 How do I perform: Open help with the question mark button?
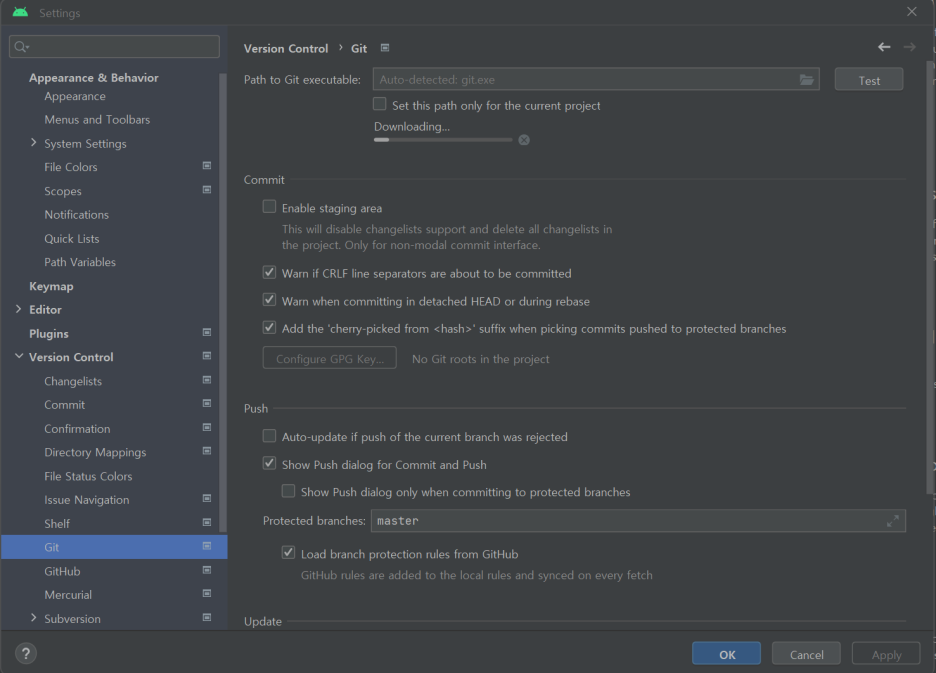[x=26, y=653]
